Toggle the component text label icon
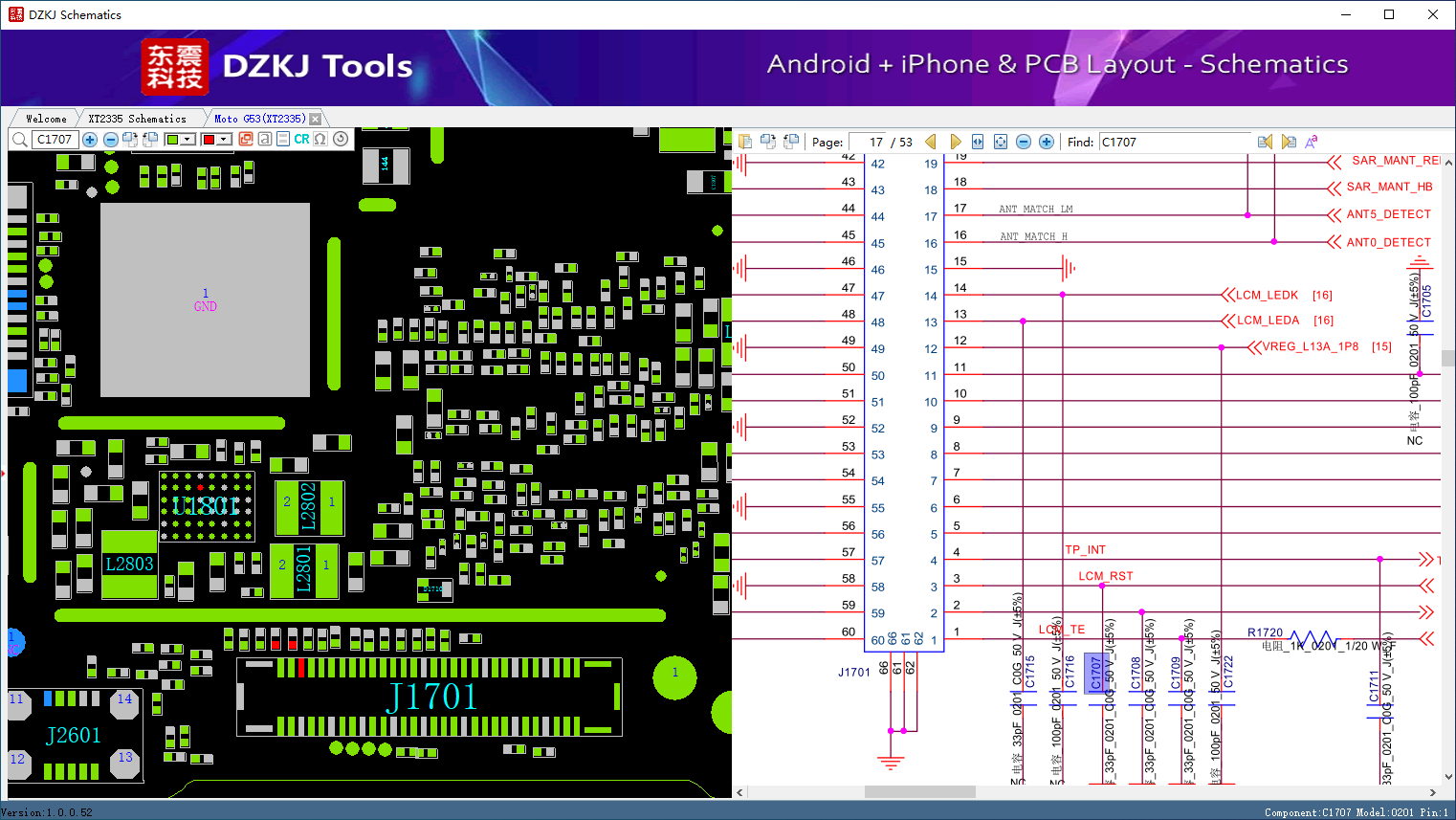Viewport: 1456px width, 820px height. [264, 139]
